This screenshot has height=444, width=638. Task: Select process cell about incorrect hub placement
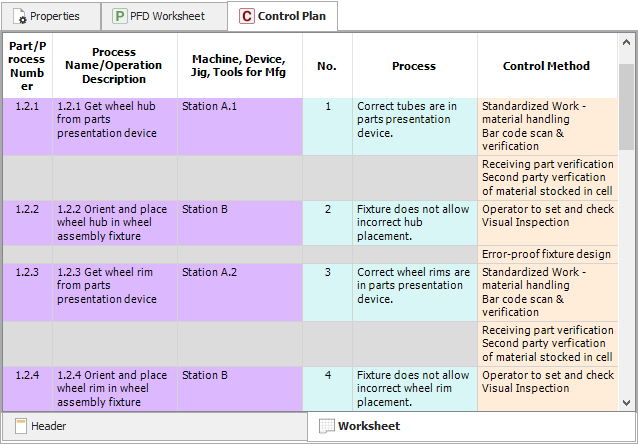click(414, 223)
